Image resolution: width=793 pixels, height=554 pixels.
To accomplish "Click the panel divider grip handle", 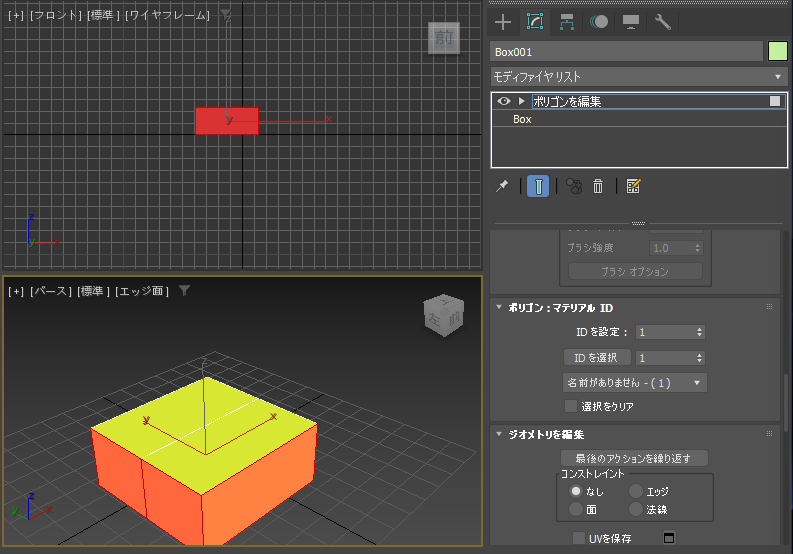I will pyautogui.click(x=638, y=223).
